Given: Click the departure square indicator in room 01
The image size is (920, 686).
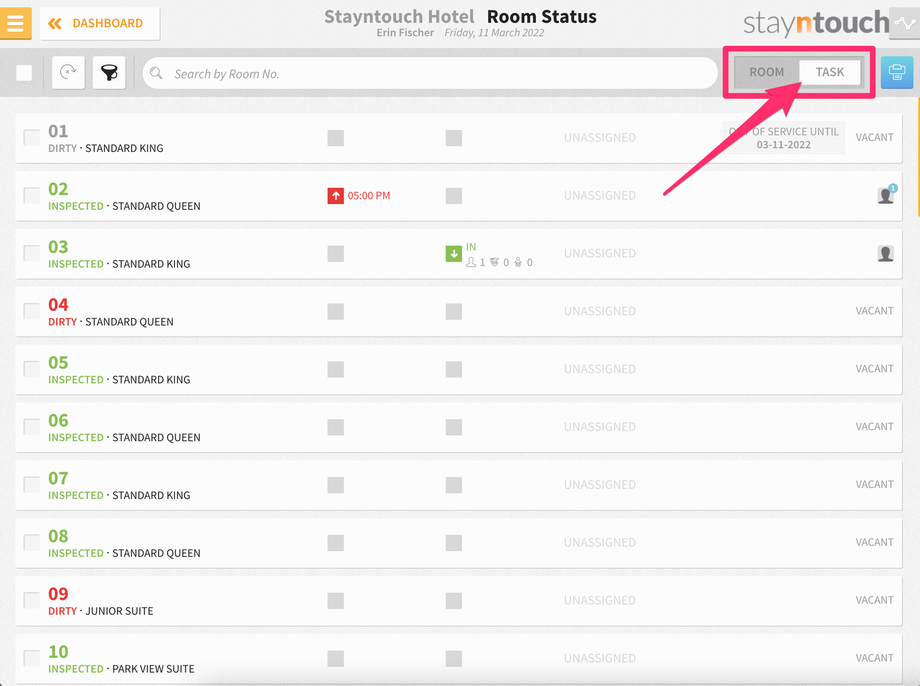Looking at the screenshot, I should (x=336, y=138).
